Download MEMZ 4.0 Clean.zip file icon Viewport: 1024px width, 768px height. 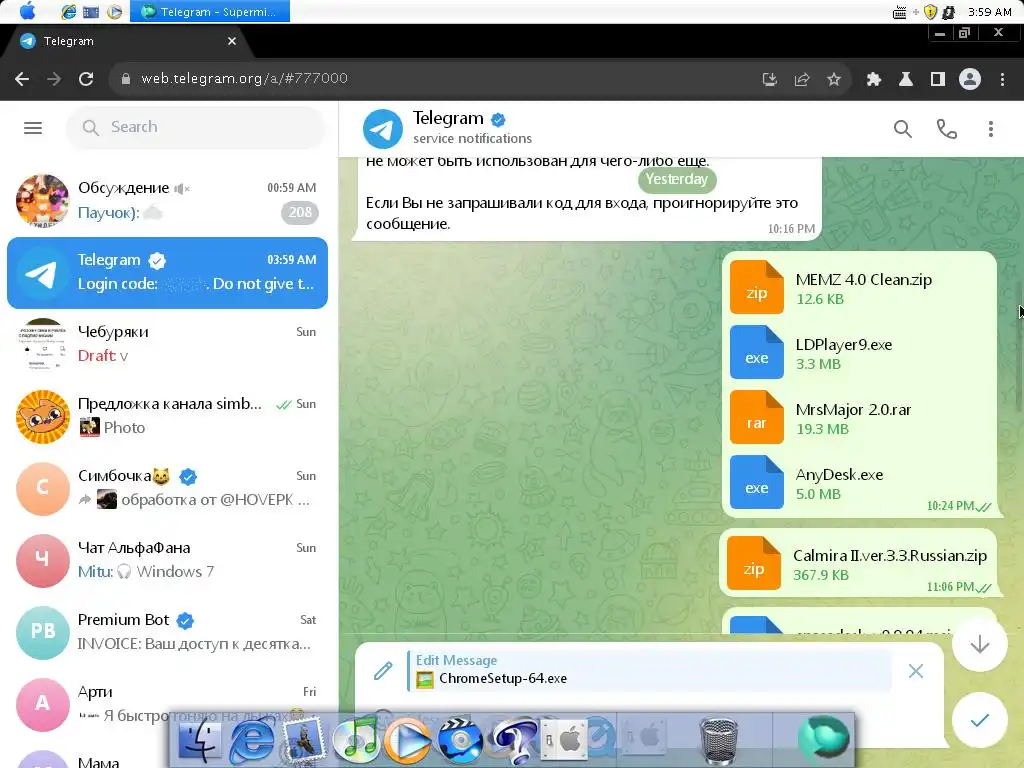pos(756,287)
